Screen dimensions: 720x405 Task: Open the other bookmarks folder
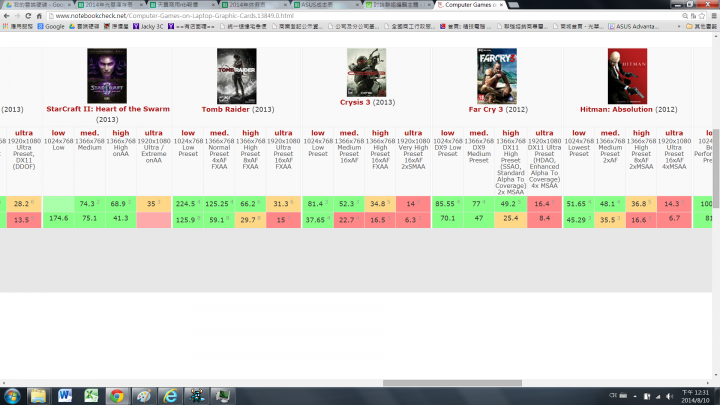coord(701,27)
